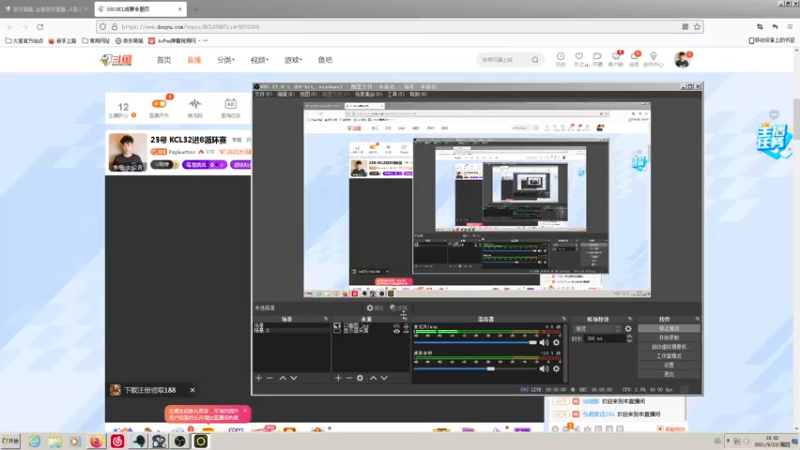This screenshot has width=800, height=450.
Task: Remove the selected scene with the minus icon
Action: pyautogui.click(x=270, y=378)
